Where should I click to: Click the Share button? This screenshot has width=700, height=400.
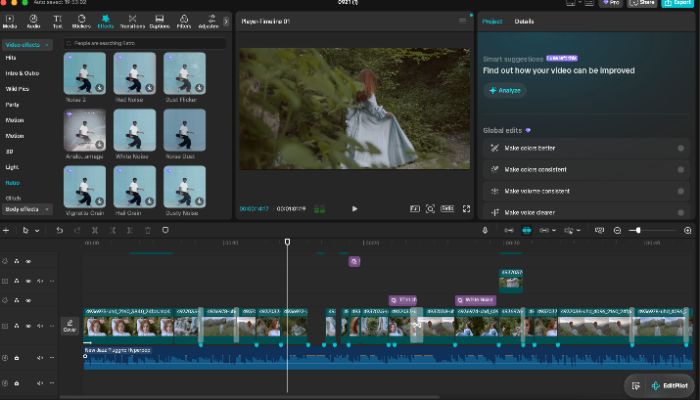tap(642, 3)
